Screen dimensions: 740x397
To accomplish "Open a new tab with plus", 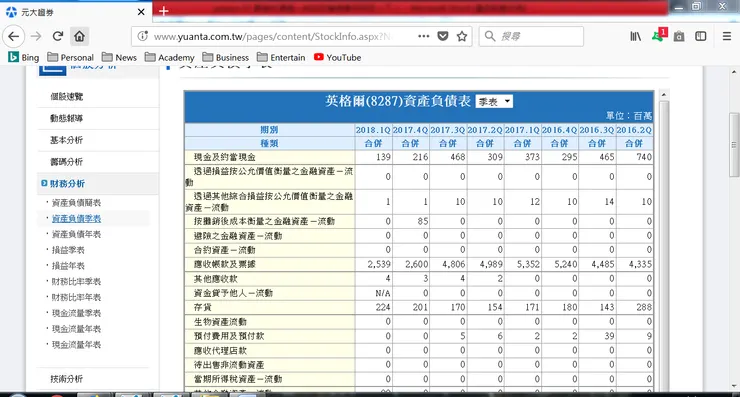I will pyautogui.click(x=164, y=11).
